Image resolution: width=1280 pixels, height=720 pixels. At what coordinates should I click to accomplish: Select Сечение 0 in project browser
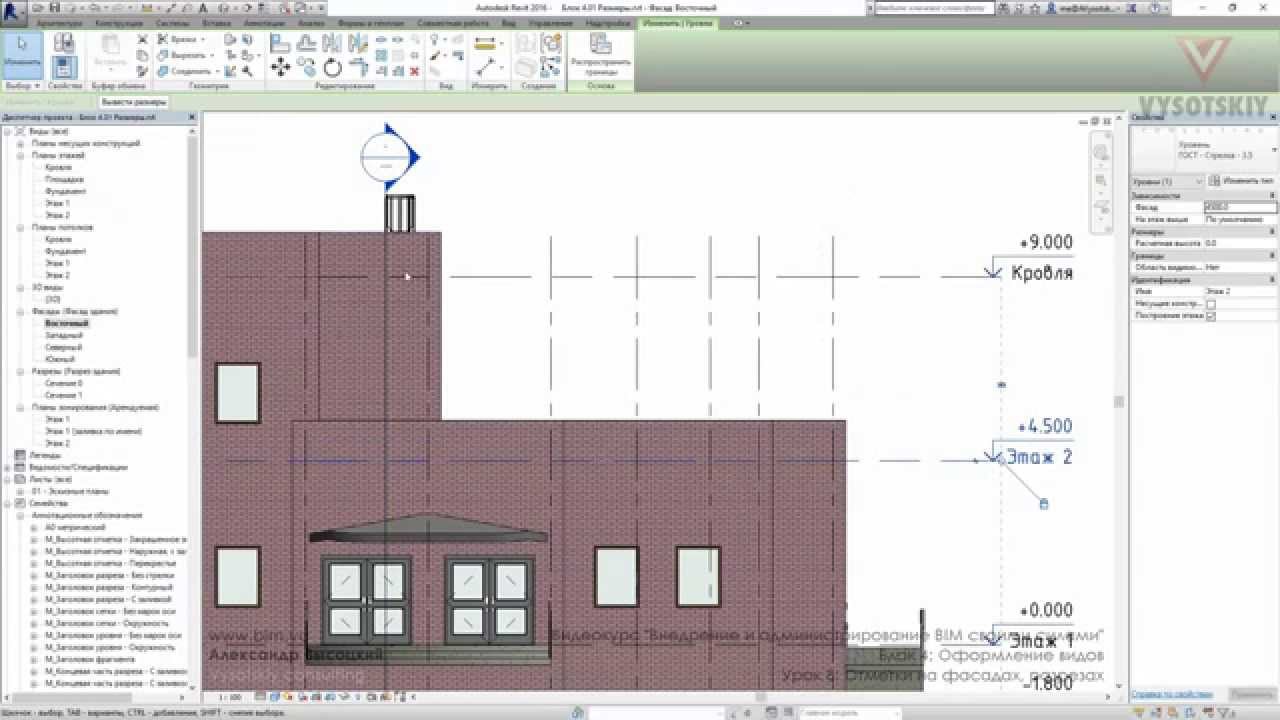(64, 384)
